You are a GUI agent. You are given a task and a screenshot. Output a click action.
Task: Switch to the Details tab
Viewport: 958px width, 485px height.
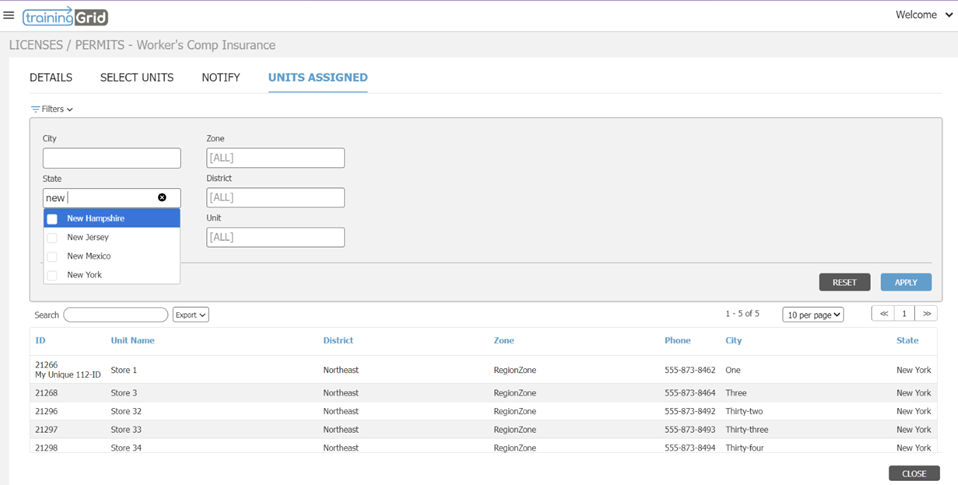51,78
